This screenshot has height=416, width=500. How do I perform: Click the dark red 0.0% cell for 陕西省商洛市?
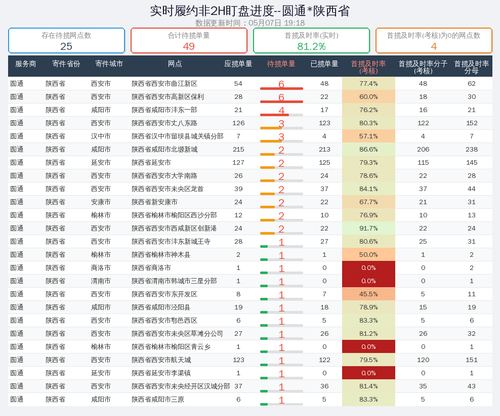[x=368, y=268]
